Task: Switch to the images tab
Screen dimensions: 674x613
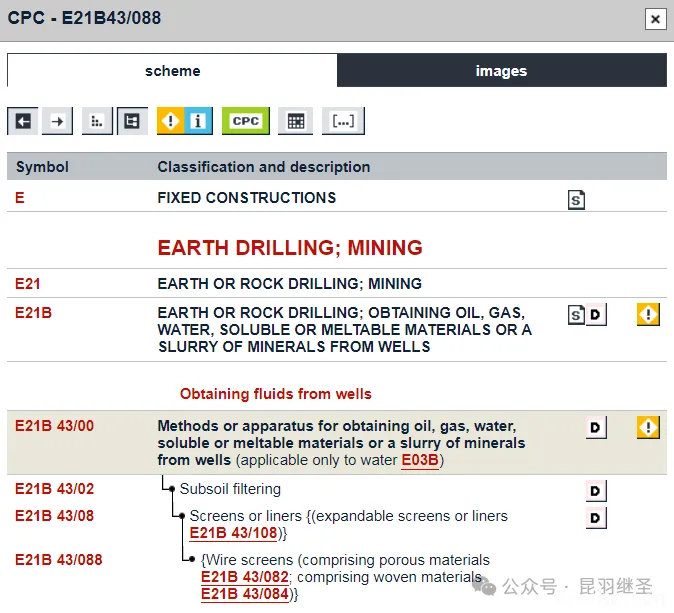Action: click(x=501, y=71)
